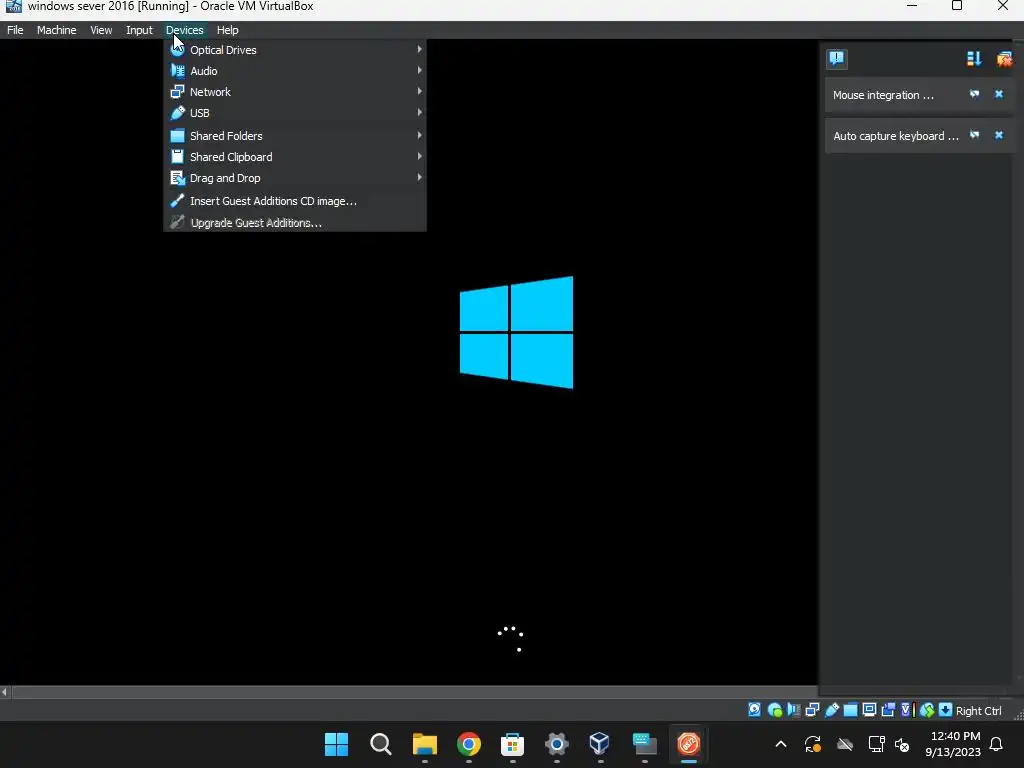
Task: Open the Windows notification bell
Action: 997,744
